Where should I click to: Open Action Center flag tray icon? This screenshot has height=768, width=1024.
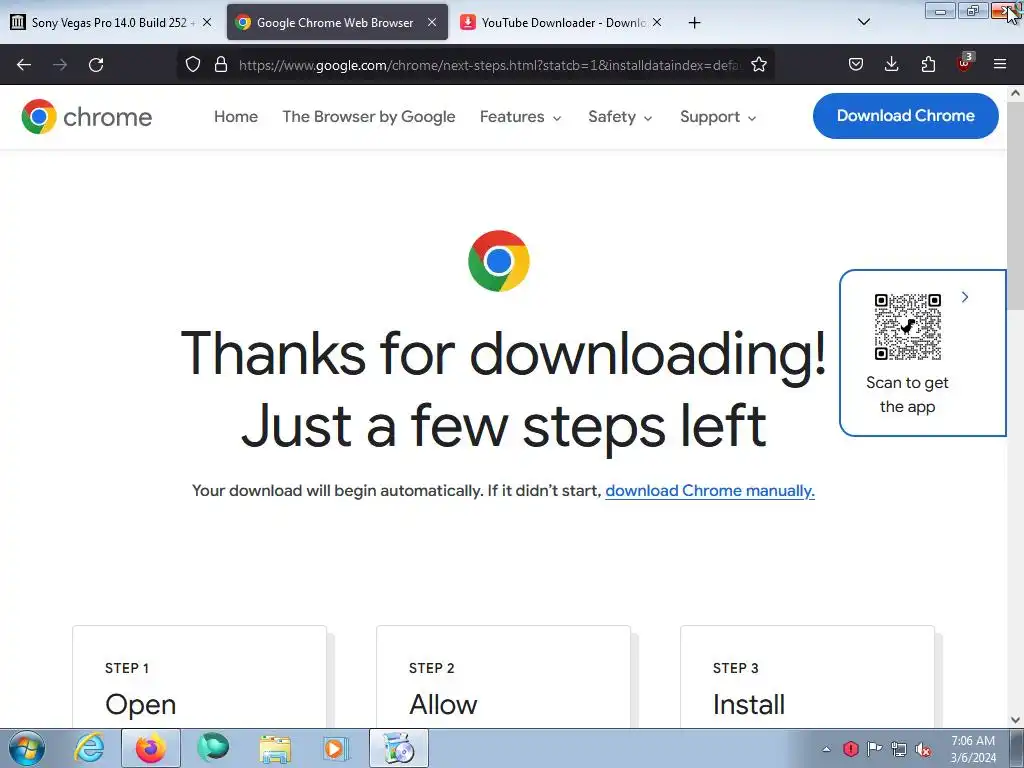[x=874, y=748]
